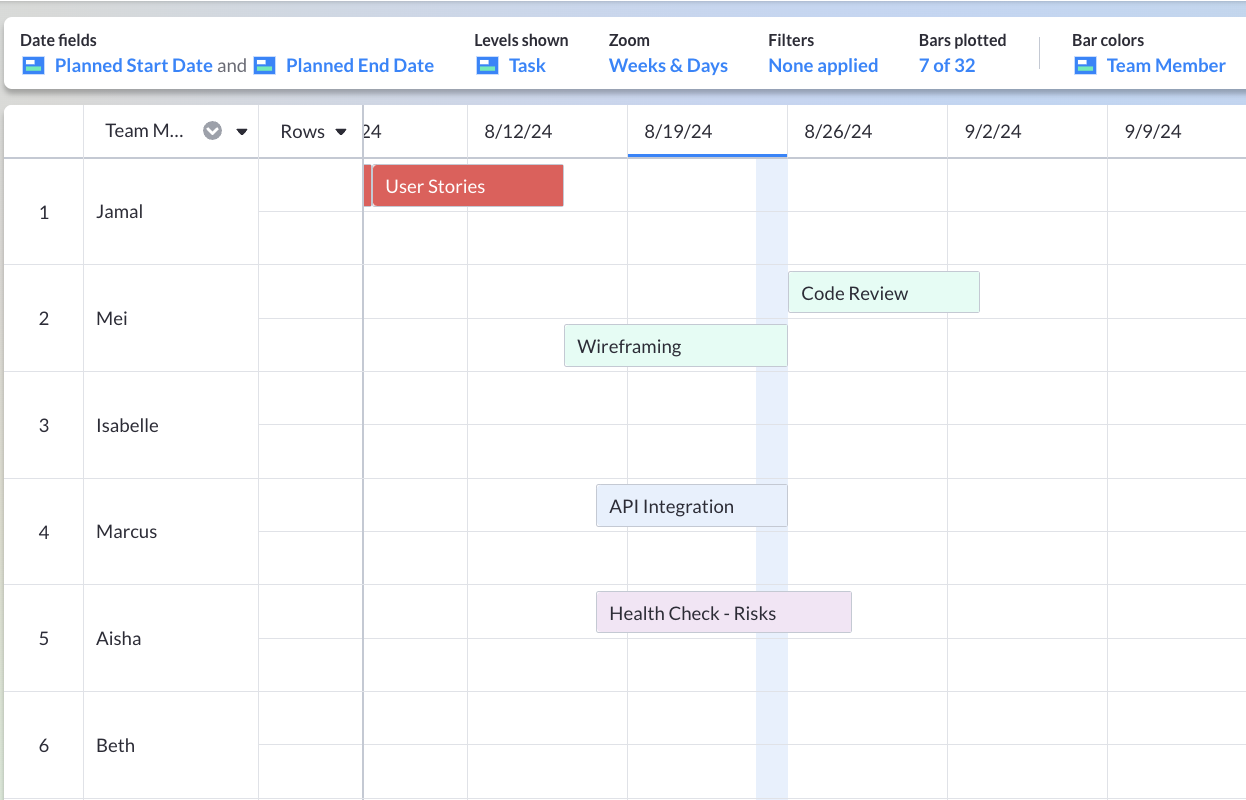
Task: Select the Code Review bar
Action: pyautogui.click(x=883, y=292)
